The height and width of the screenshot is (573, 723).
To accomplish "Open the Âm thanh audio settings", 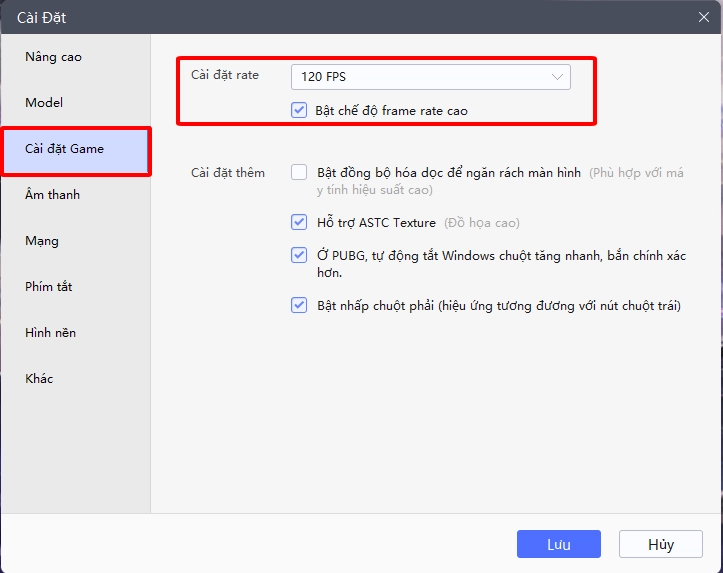I will (52, 195).
